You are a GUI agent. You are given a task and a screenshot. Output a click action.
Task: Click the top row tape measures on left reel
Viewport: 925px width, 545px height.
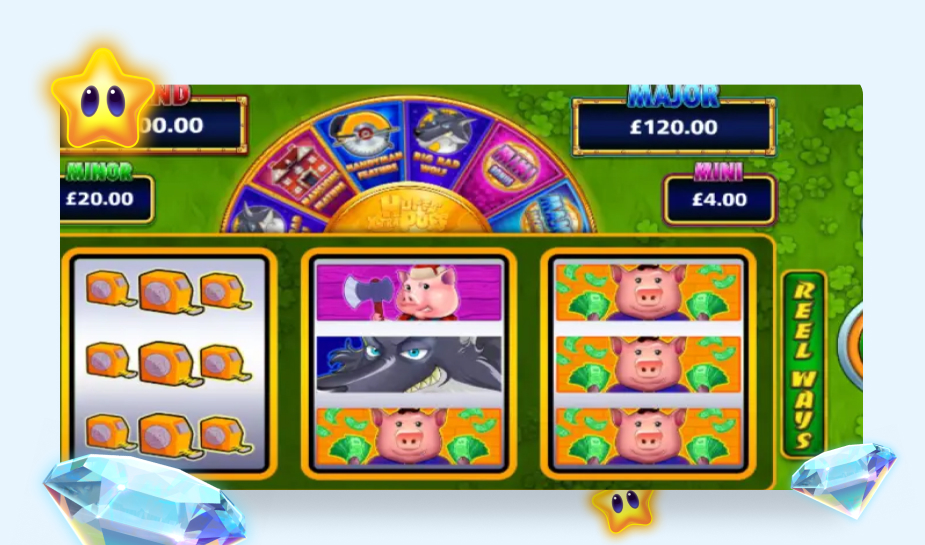(169, 291)
